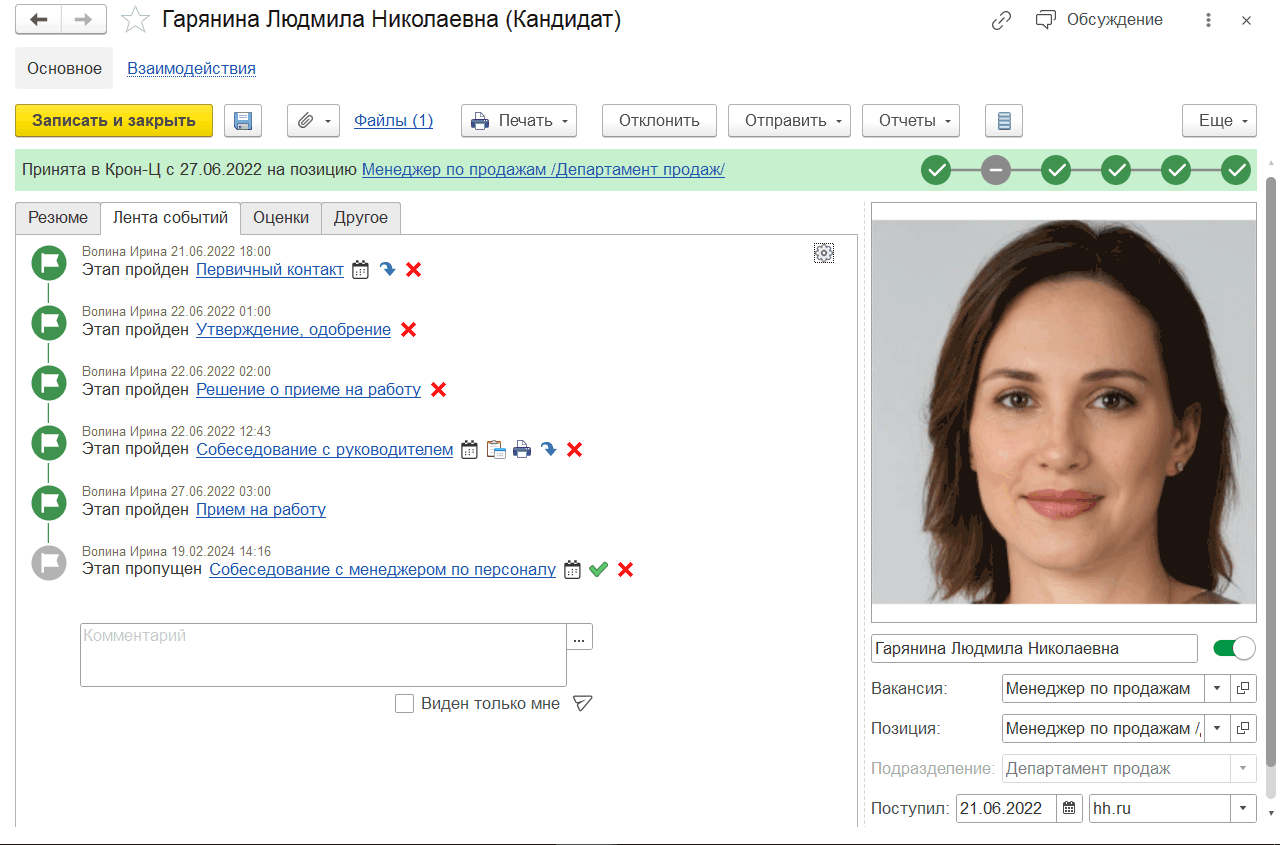Image resolution: width=1280 pixels, height=845 pixels.
Task: Delete Собеседование с руководителем with red X
Action: point(574,450)
